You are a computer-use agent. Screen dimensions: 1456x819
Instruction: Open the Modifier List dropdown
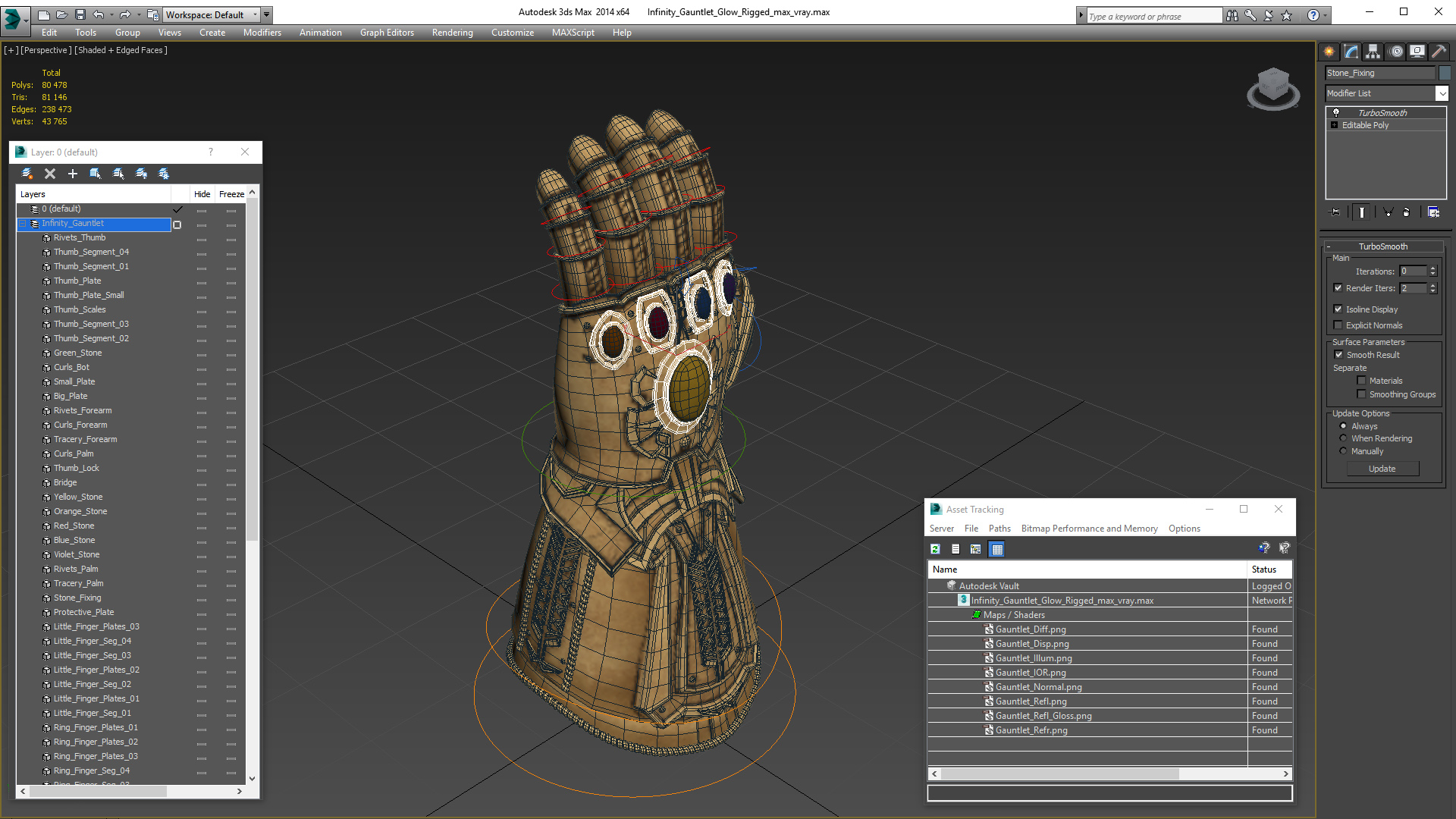[x=1441, y=93]
